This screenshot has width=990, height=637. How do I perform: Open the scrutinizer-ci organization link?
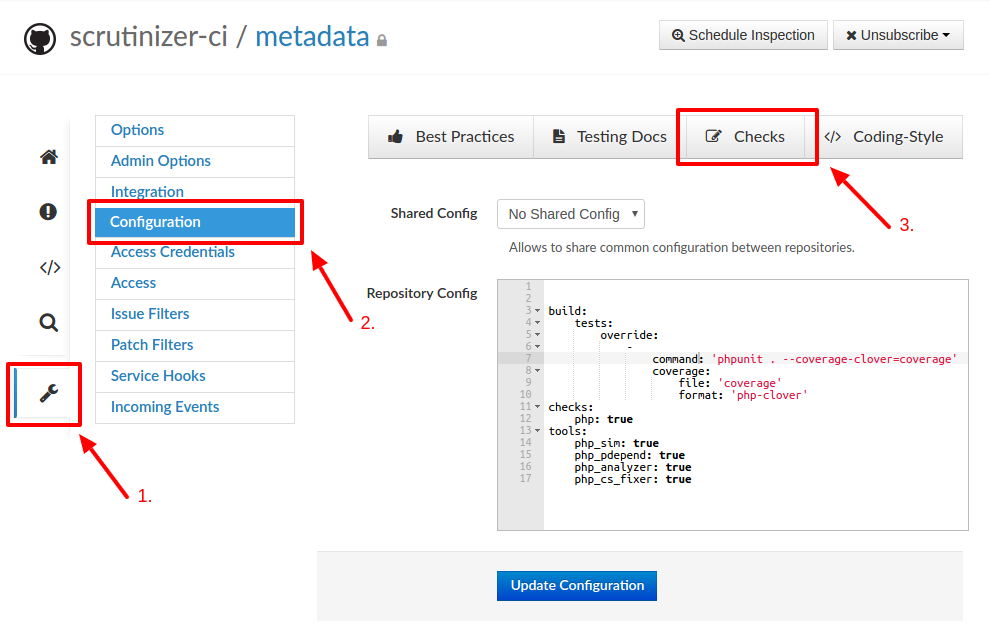click(x=148, y=37)
